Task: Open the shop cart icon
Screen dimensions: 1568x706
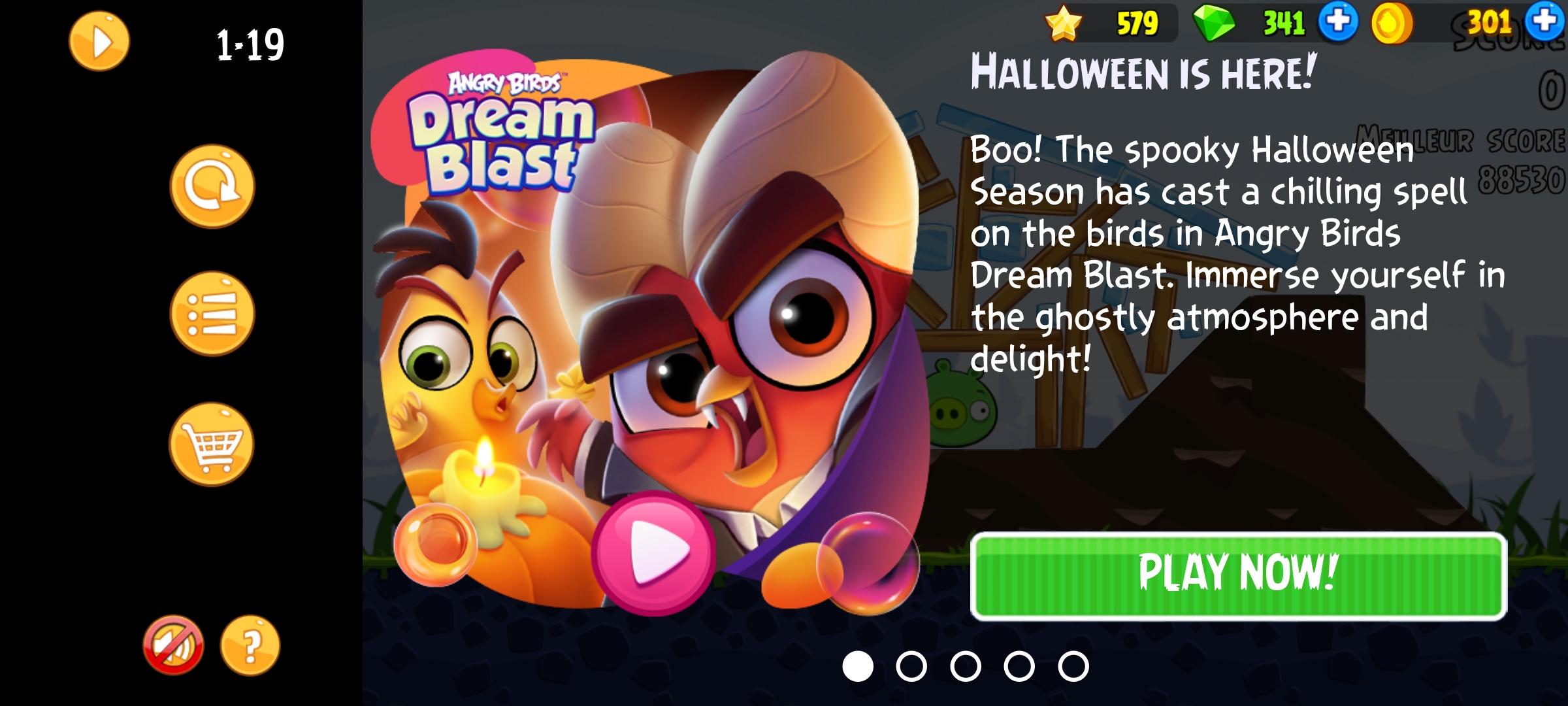Action: (212, 445)
